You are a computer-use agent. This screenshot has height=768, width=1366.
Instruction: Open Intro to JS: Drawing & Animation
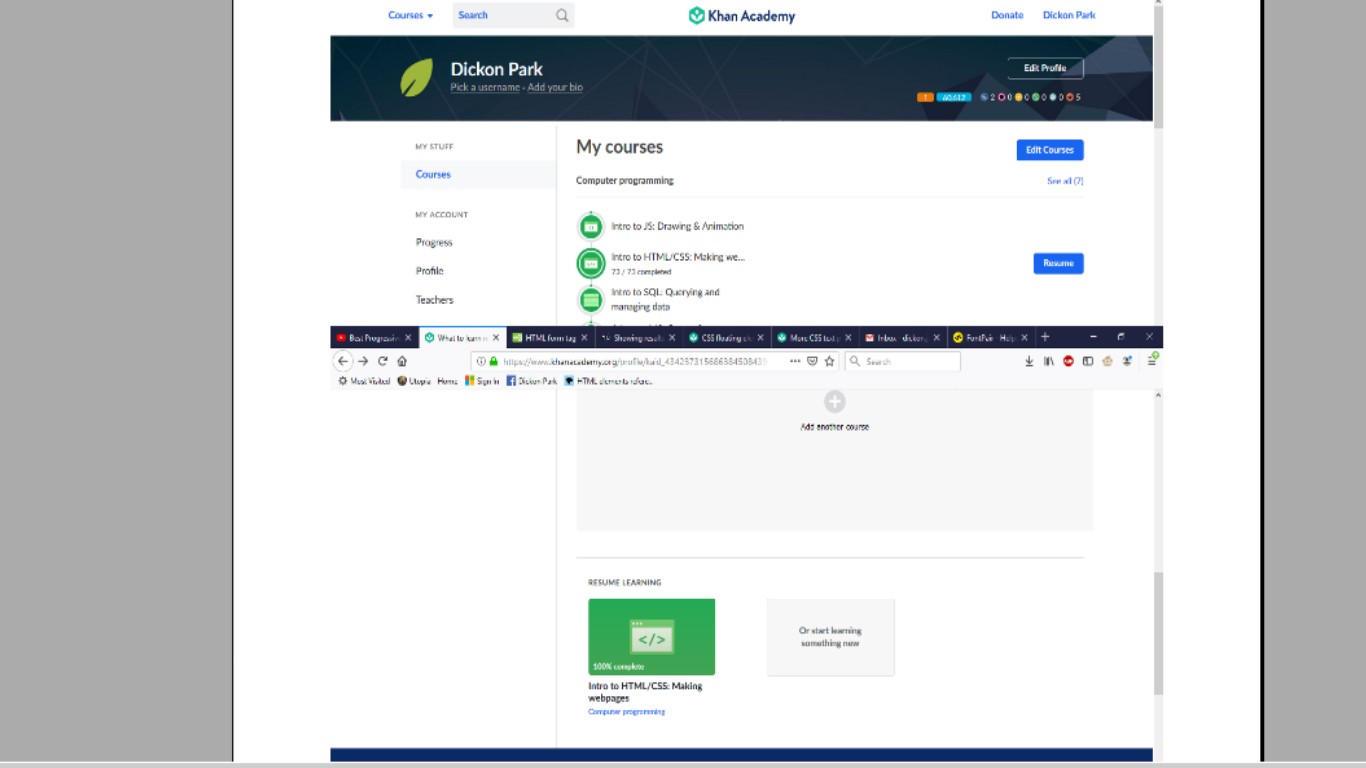[677, 227]
